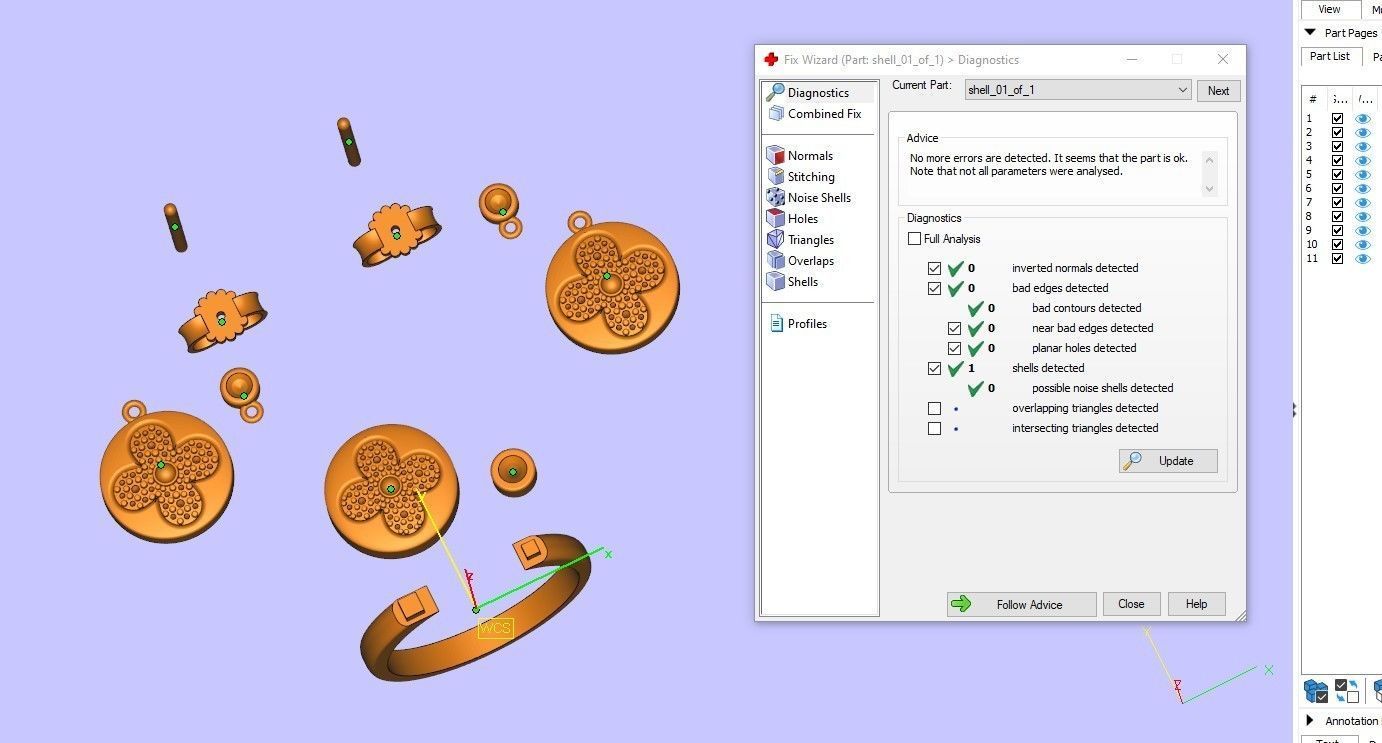The image size is (1382, 743).
Task: Expand the Annotation section
Action: tap(1310, 720)
